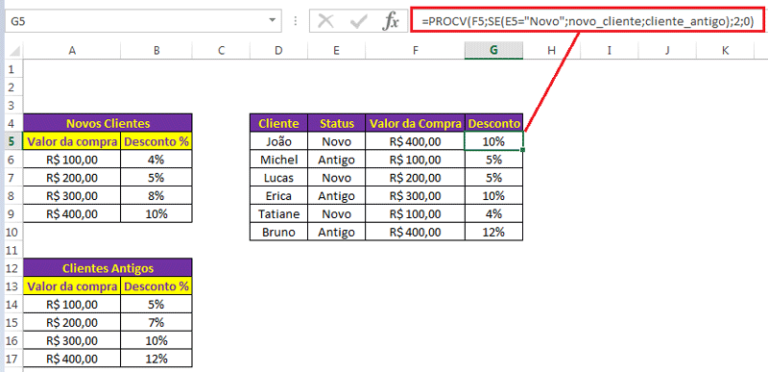Click the Clientes Antigos table title
The width and height of the screenshot is (768, 372).
[108, 268]
